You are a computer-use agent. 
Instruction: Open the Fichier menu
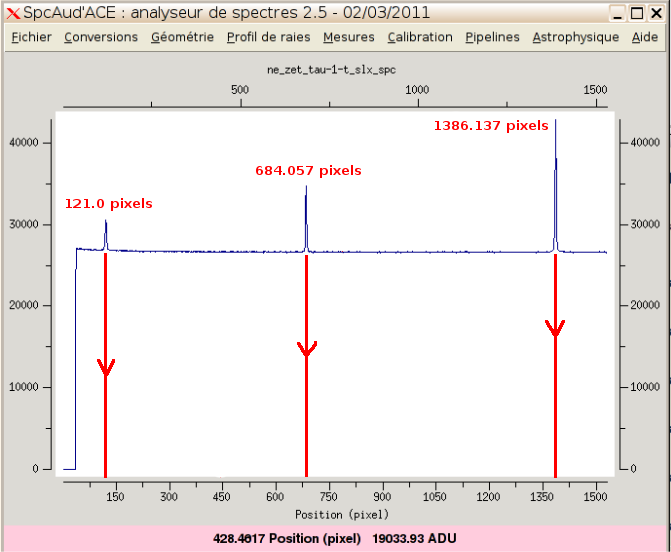(x=31, y=37)
